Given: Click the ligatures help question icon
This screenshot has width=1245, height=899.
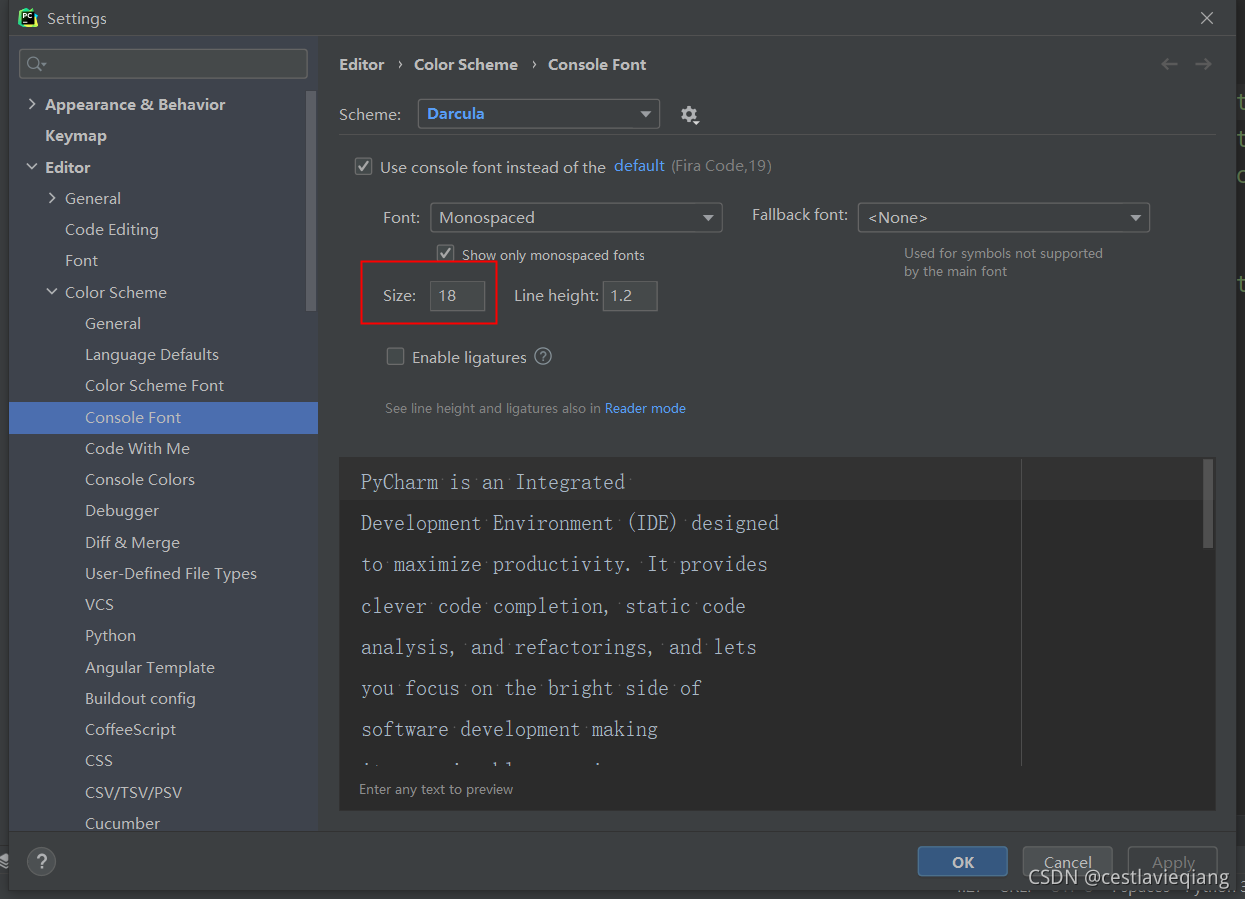Looking at the screenshot, I should tap(543, 356).
